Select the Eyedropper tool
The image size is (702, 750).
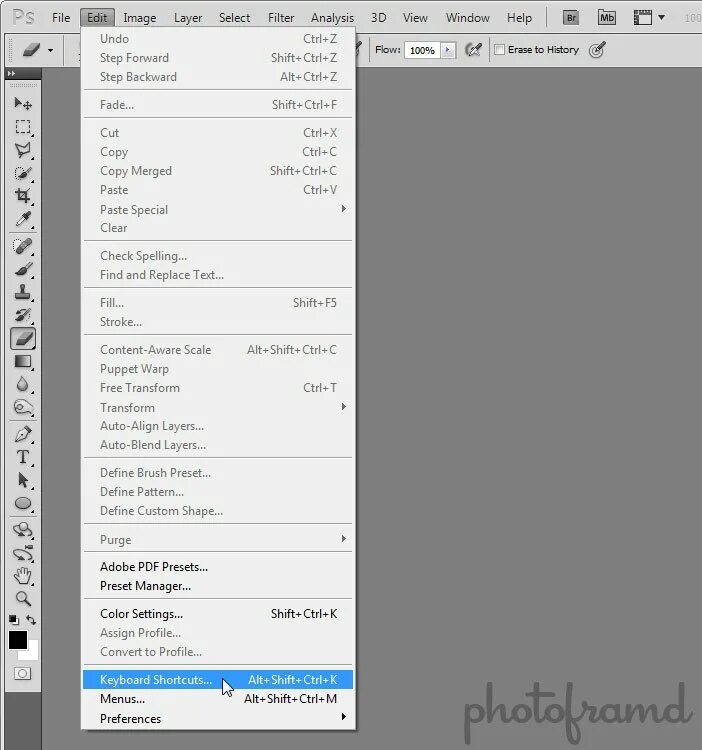22,219
